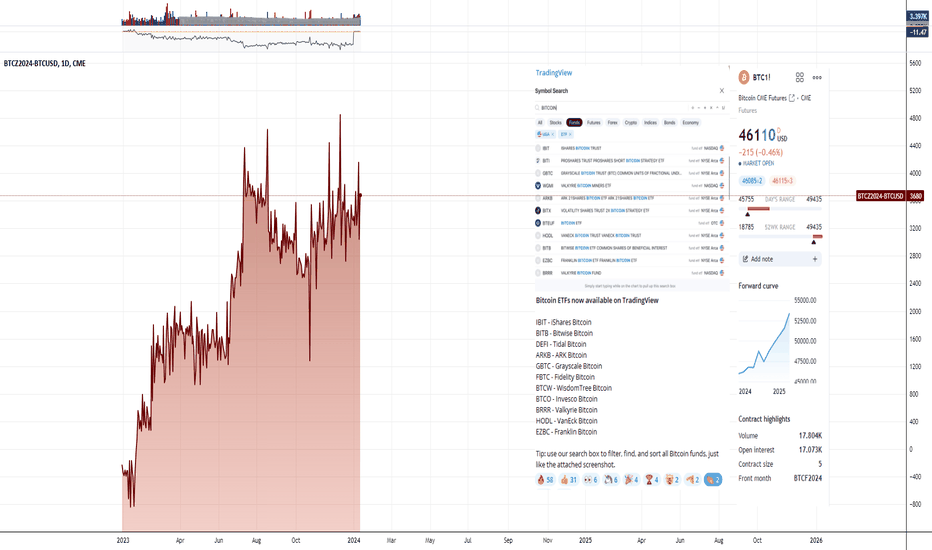Click the BTEUF logo icon
Screen dimensions: 932x550
(x=538, y=223)
